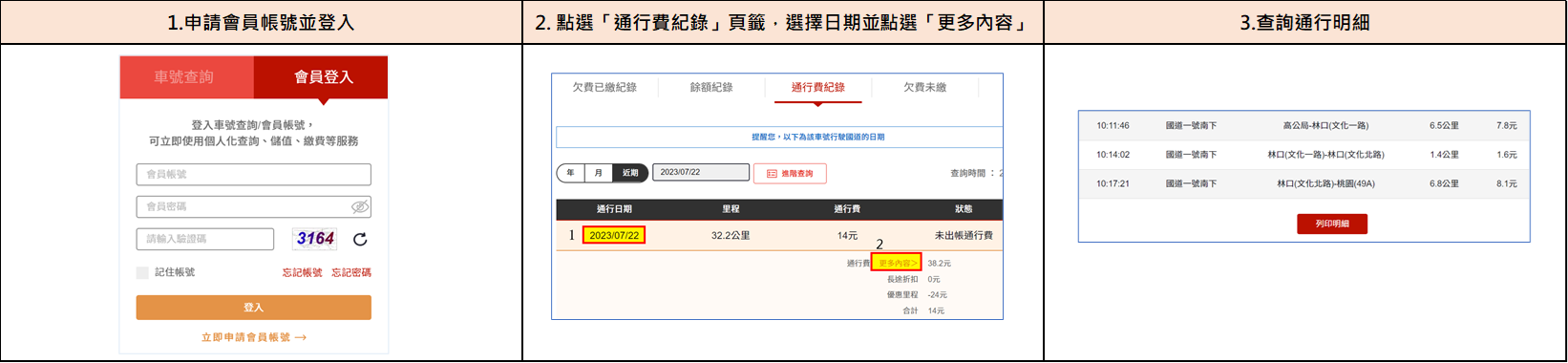
Task: Click the 38.2元 toll fee value
Action: (x=939, y=263)
